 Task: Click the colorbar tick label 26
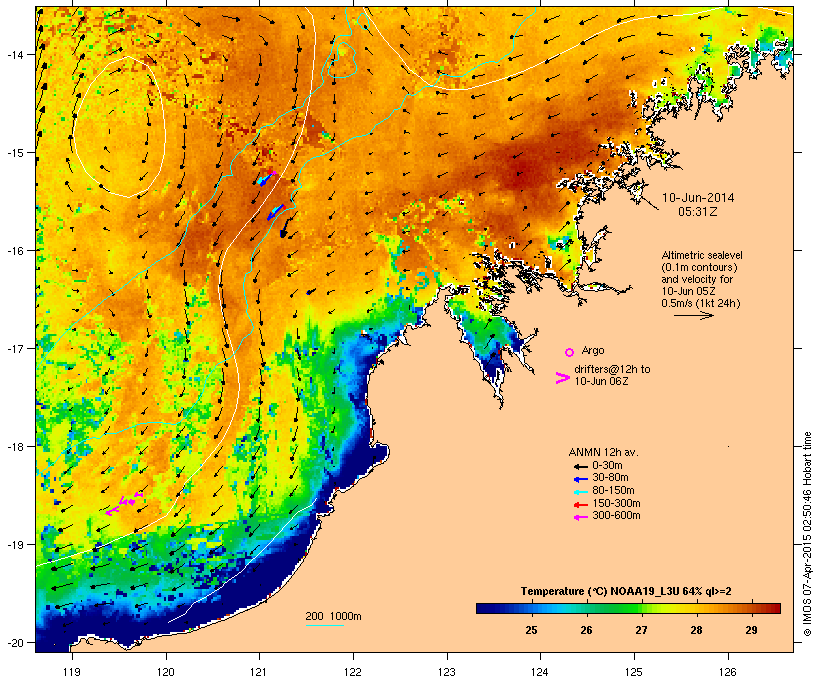click(x=586, y=630)
